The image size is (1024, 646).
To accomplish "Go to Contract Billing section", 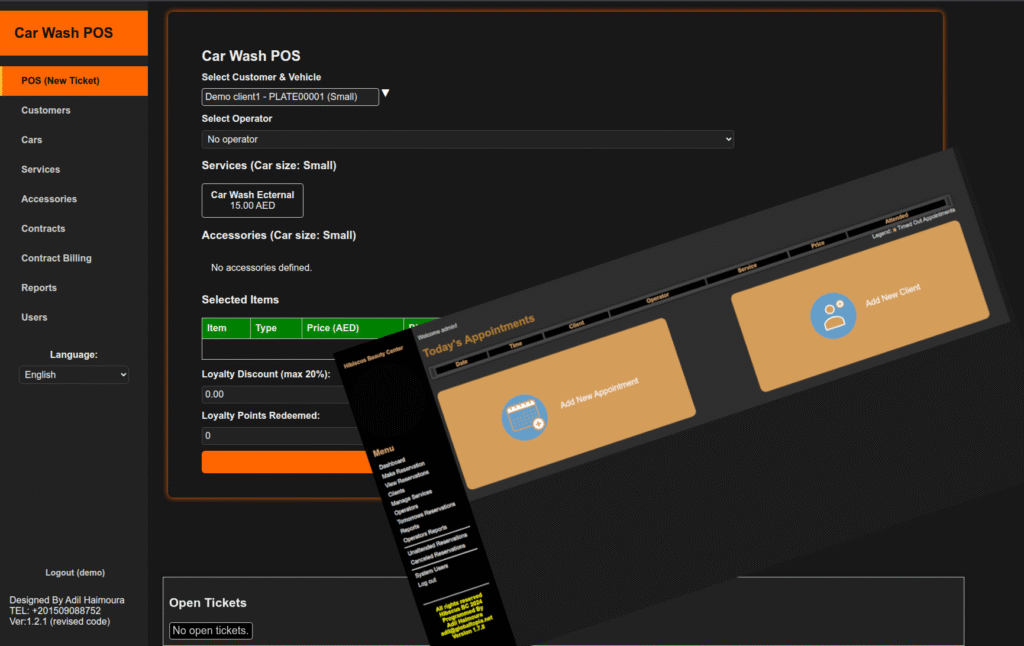I will pos(56,258).
